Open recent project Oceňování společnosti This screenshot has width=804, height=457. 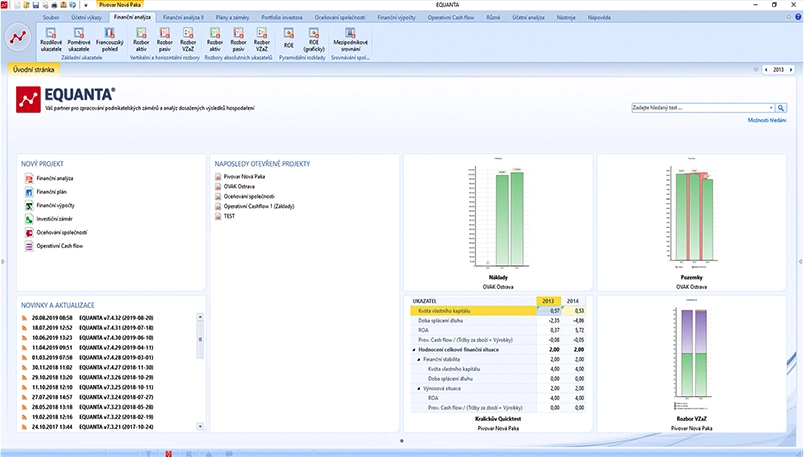click(245, 196)
